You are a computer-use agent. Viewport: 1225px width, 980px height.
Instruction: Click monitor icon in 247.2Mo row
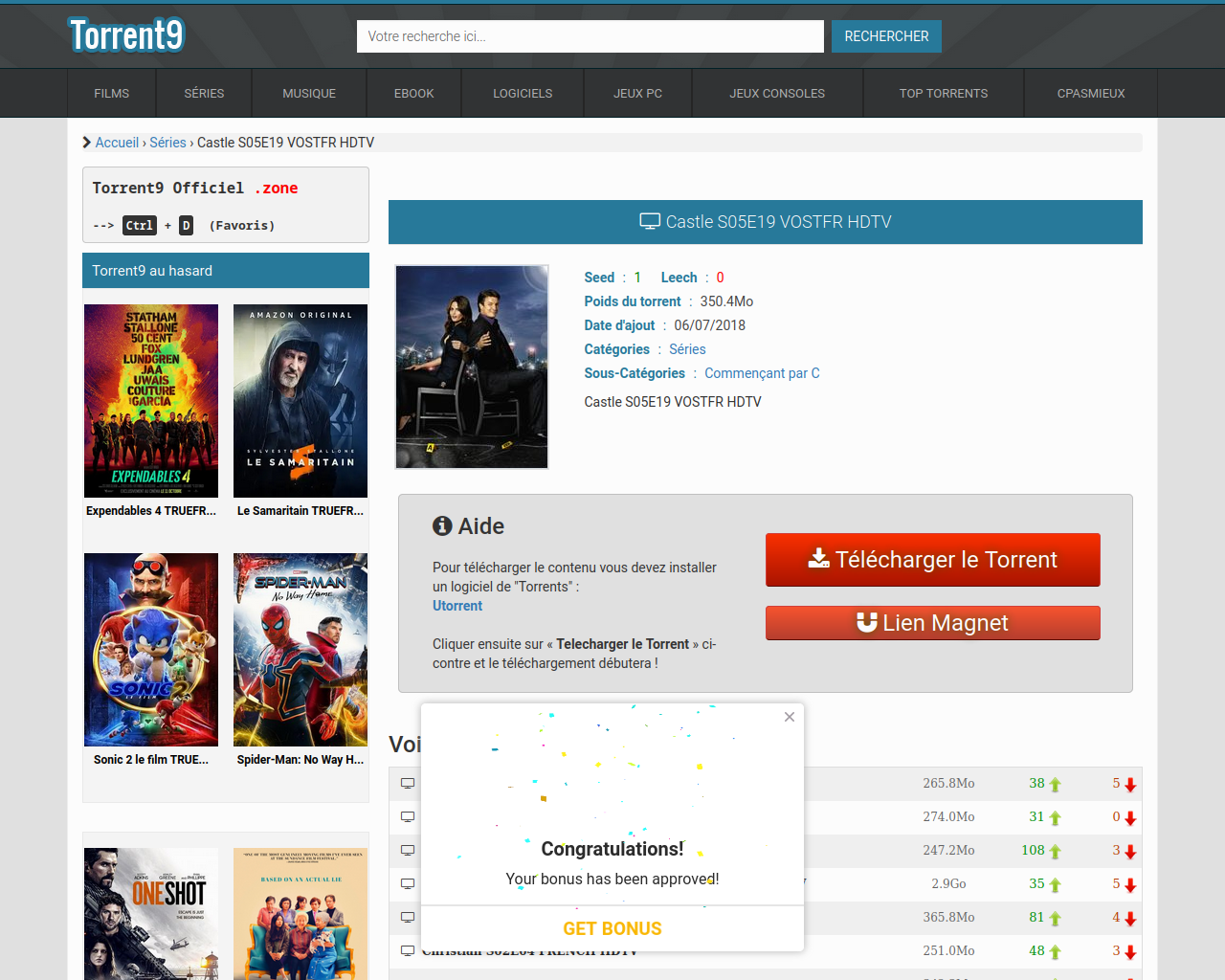(x=408, y=851)
